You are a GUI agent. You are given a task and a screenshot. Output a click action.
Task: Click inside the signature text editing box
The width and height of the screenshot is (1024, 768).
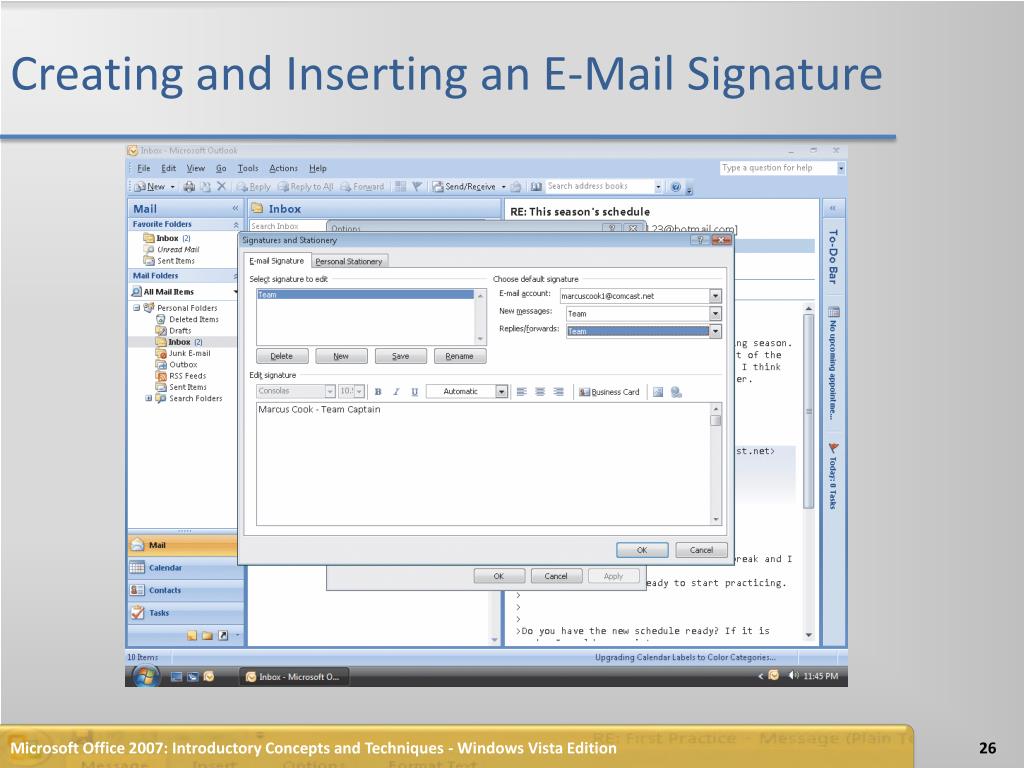483,464
